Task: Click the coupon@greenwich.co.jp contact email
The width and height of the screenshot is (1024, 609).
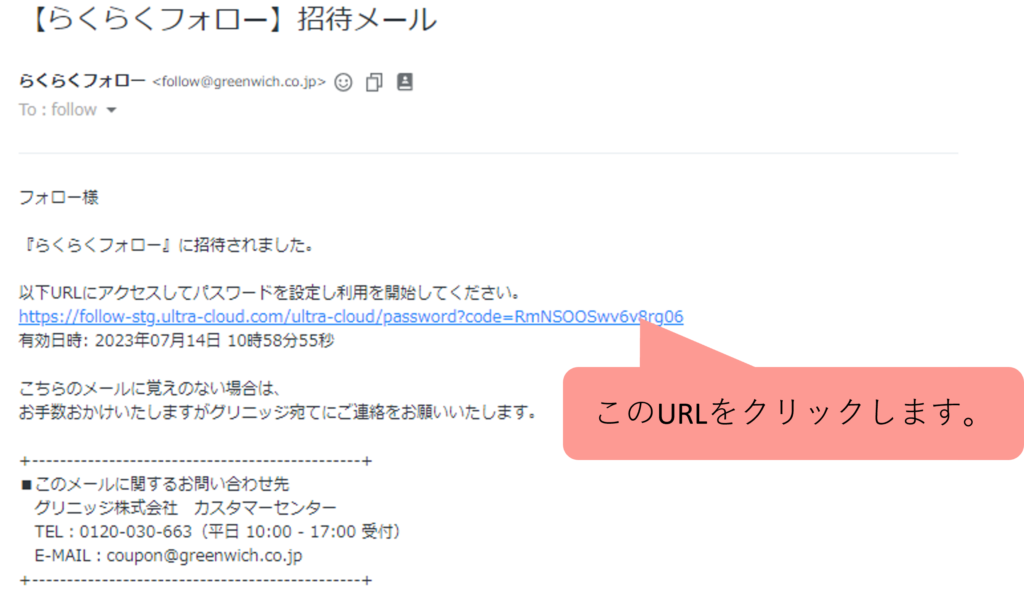Action: [204, 555]
